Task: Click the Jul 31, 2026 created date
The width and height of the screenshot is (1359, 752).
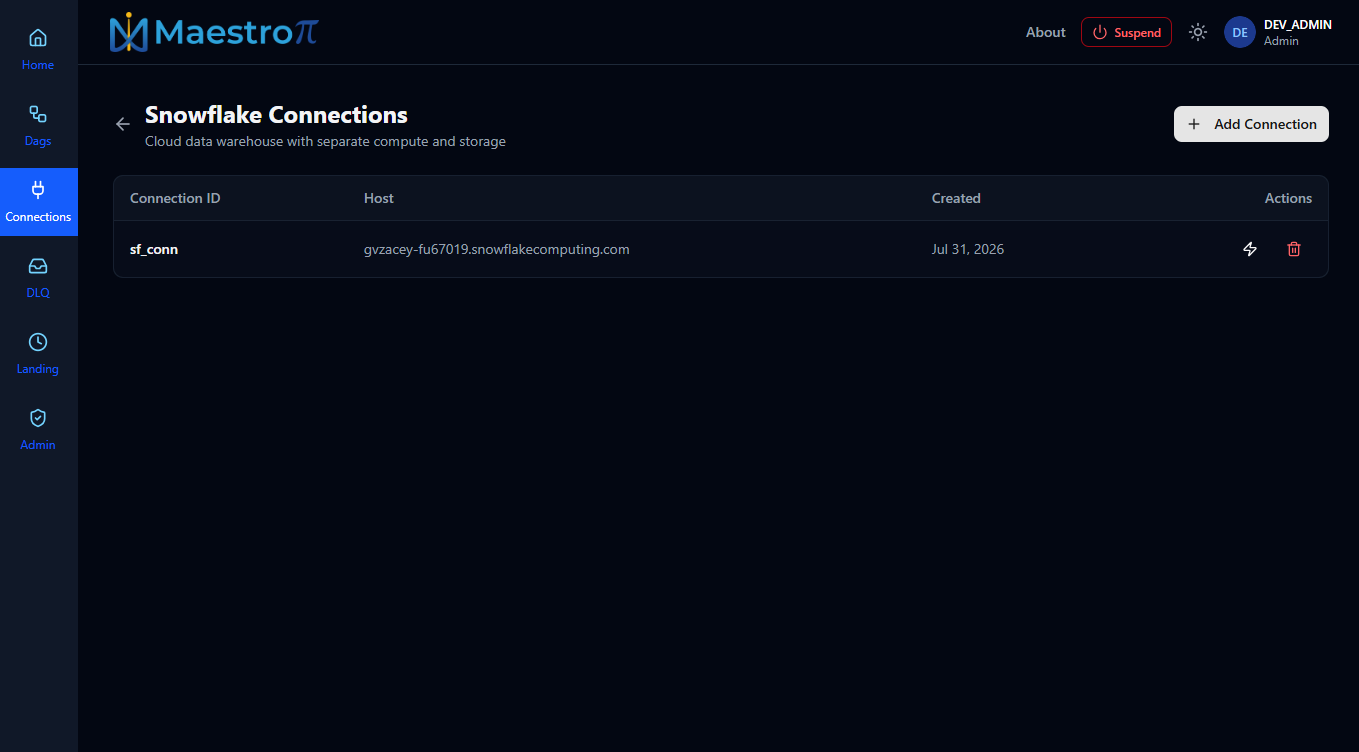Action: (x=968, y=249)
